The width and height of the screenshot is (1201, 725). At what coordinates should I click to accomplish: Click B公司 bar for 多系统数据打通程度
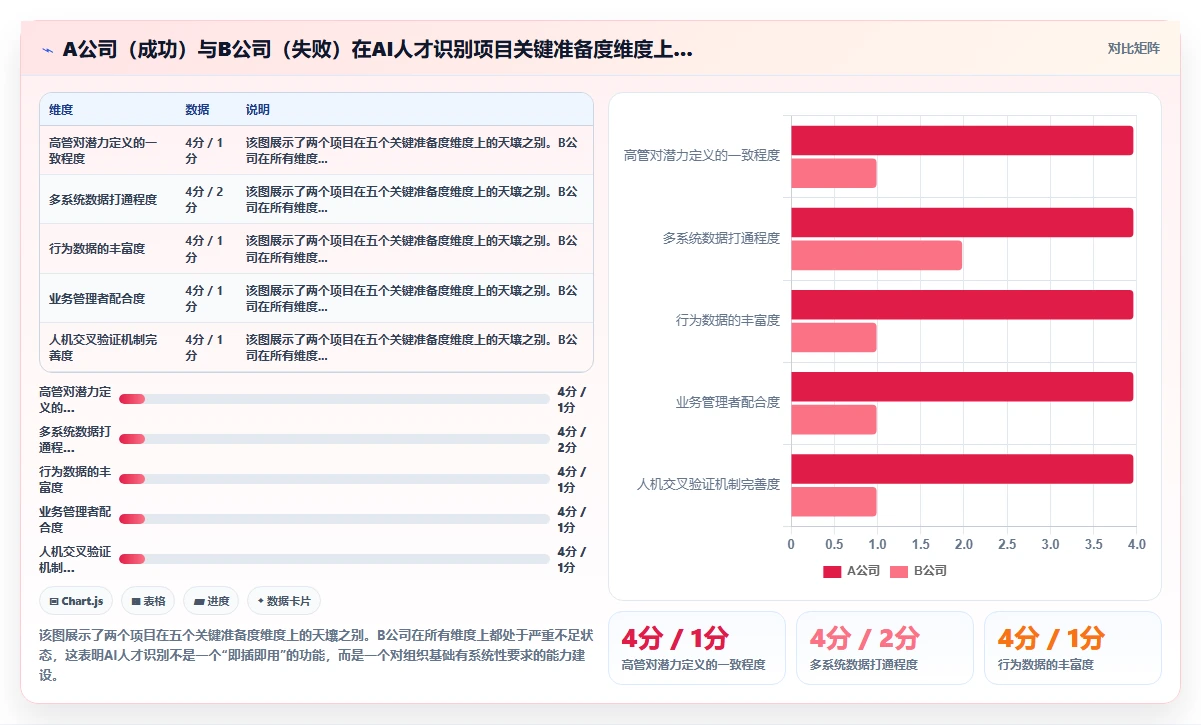[876, 255]
